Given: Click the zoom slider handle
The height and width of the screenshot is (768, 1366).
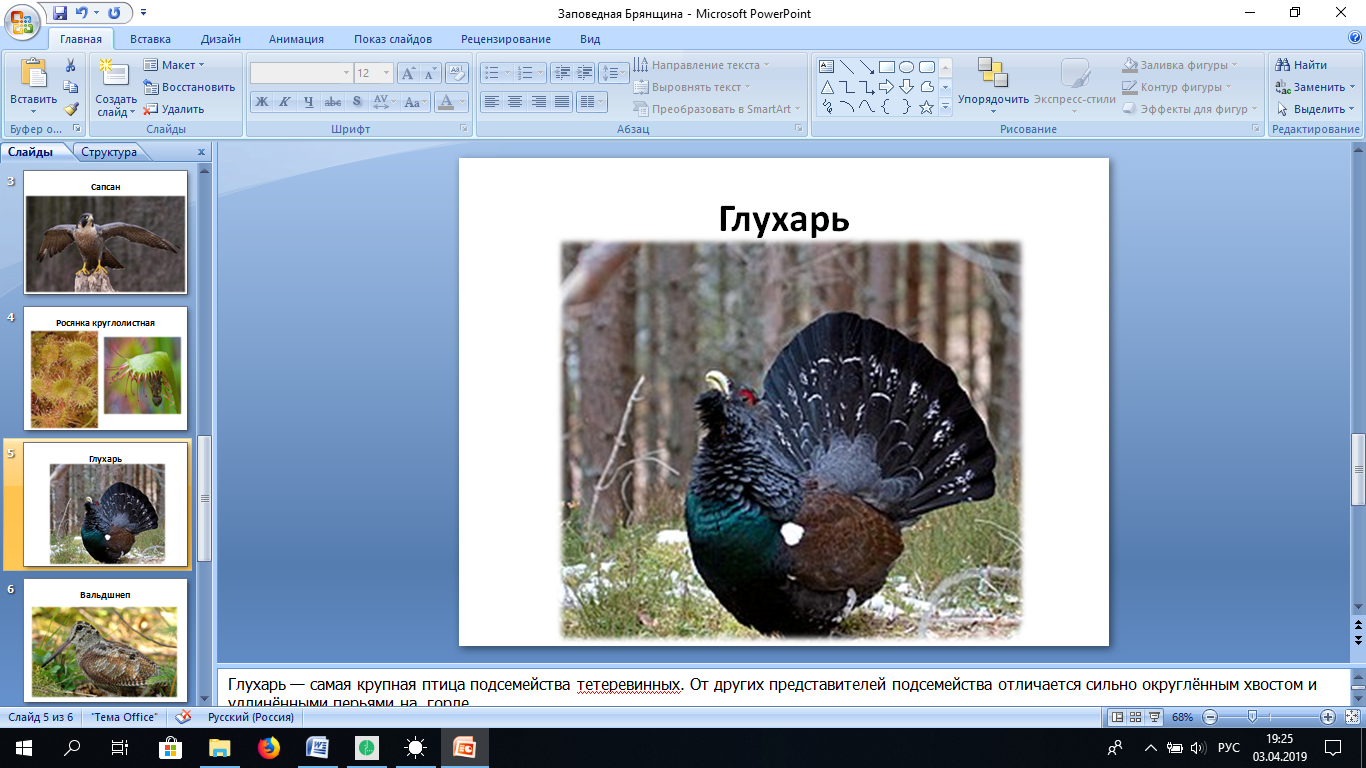Looking at the screenshot, I should click(1252, 717).
